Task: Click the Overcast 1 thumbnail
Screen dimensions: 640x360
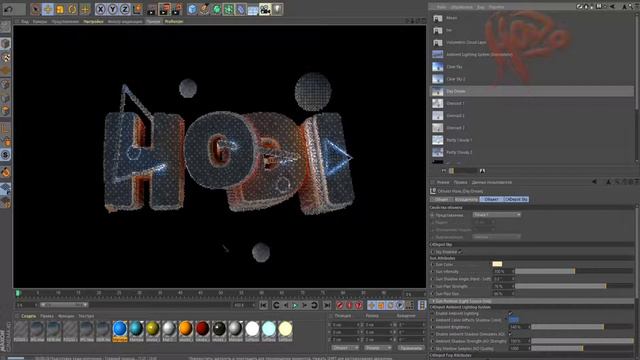Action: tap(438, 103)
